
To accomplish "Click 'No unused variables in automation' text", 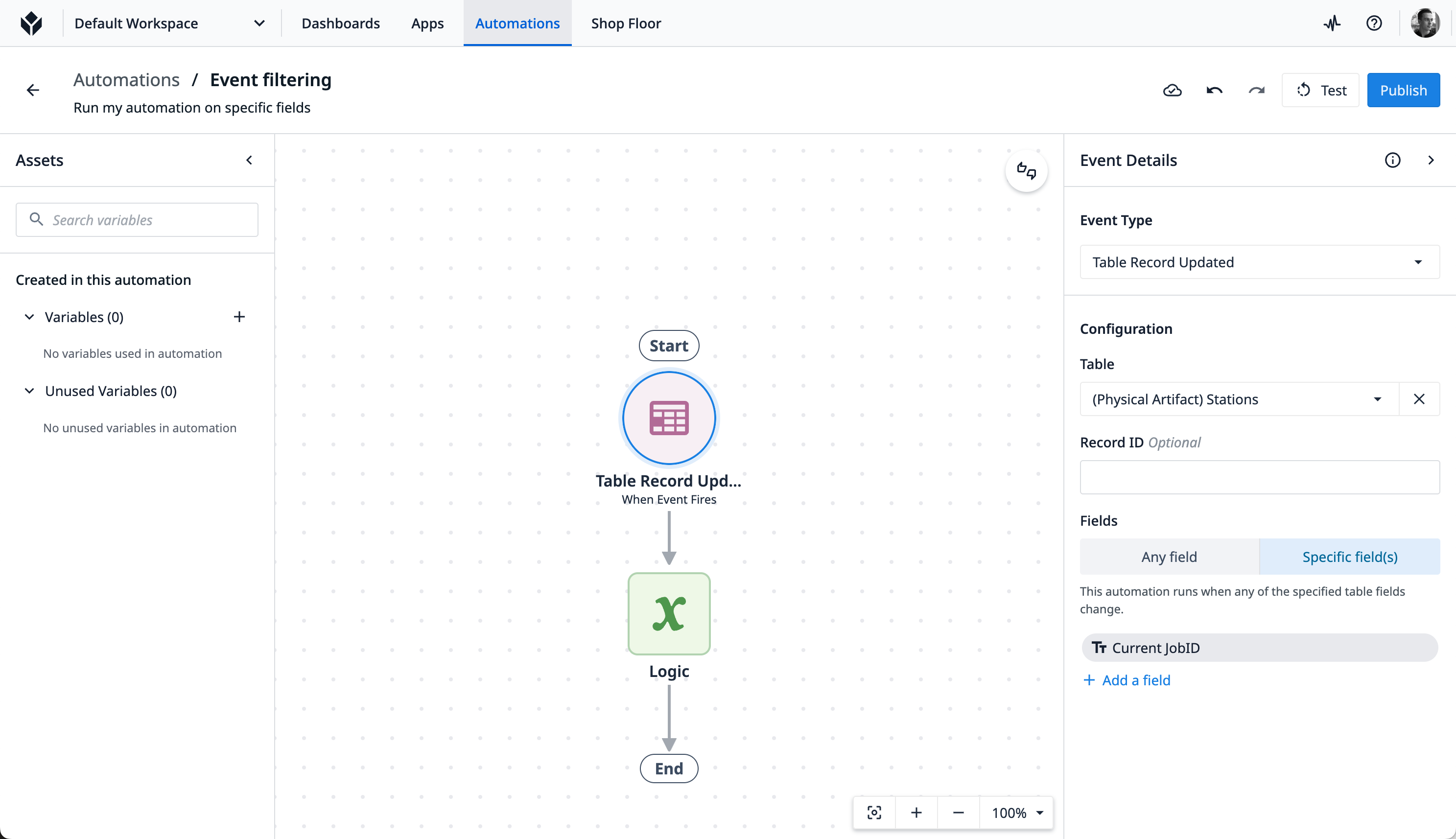I will pyautogui.click(x=140, y=427).
